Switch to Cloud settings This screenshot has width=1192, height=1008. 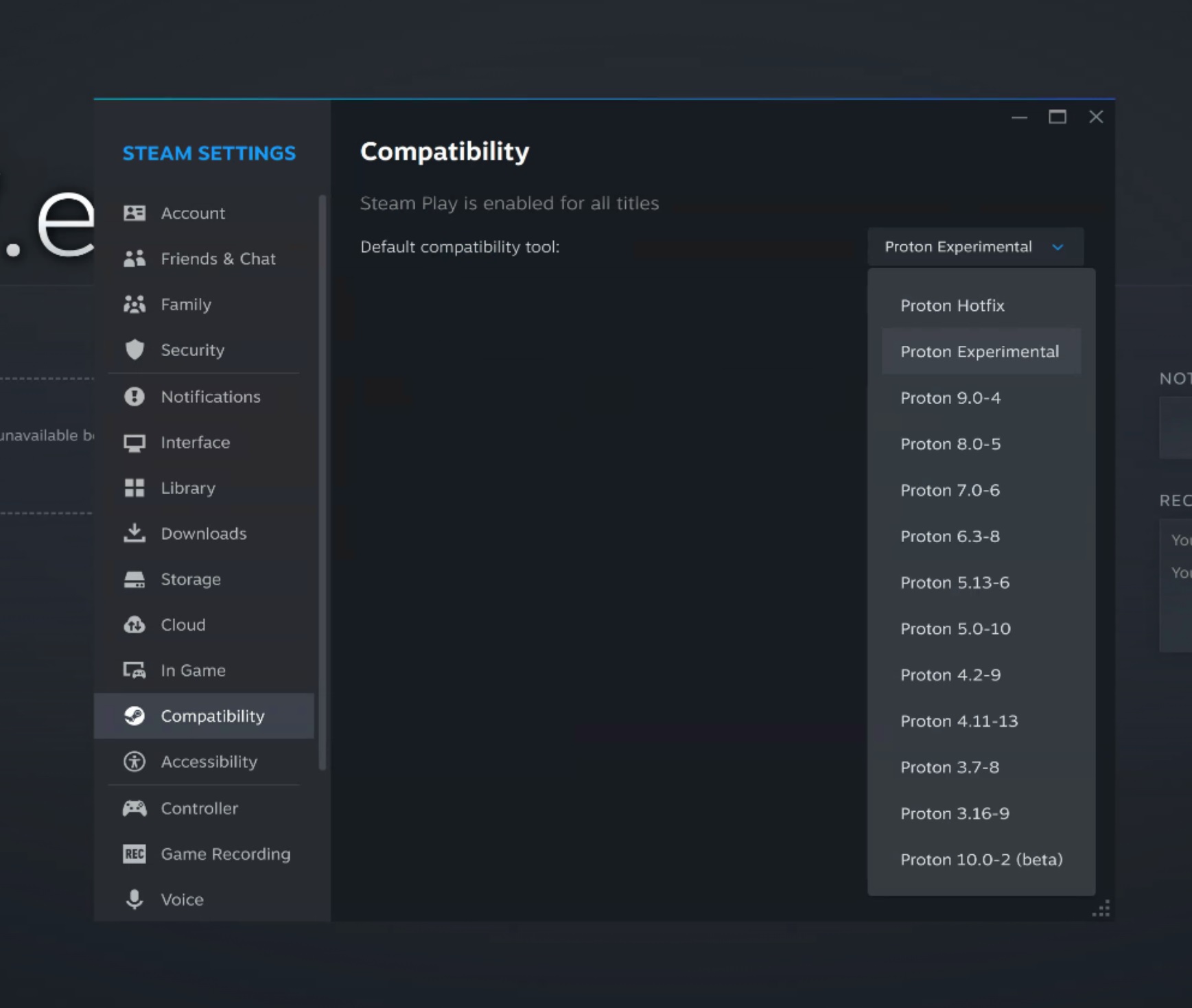pos(204,624)
